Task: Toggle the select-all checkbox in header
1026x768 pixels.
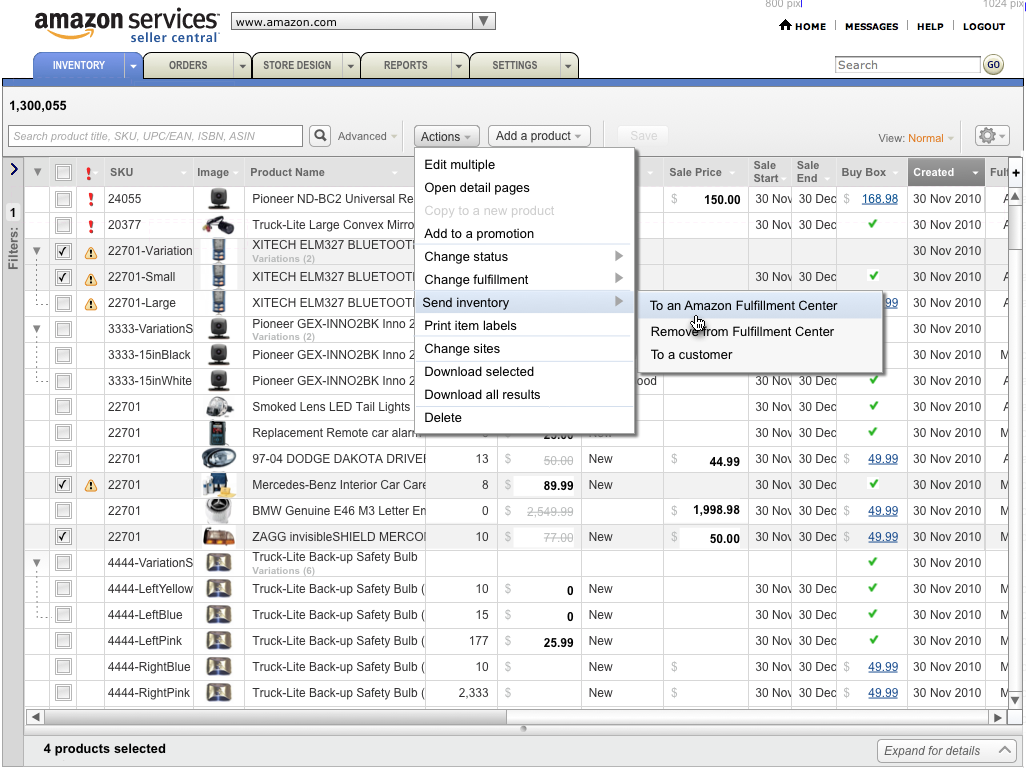Action: (63, 173)
